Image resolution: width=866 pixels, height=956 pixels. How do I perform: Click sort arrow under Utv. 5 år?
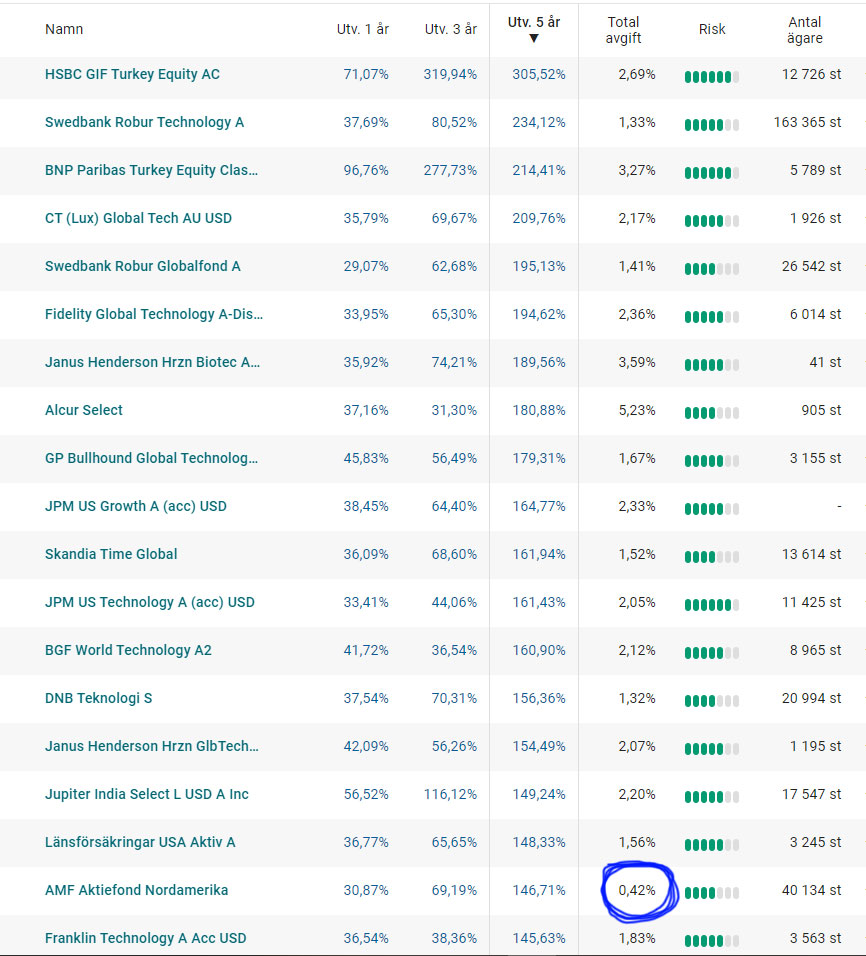coord(533,39)
